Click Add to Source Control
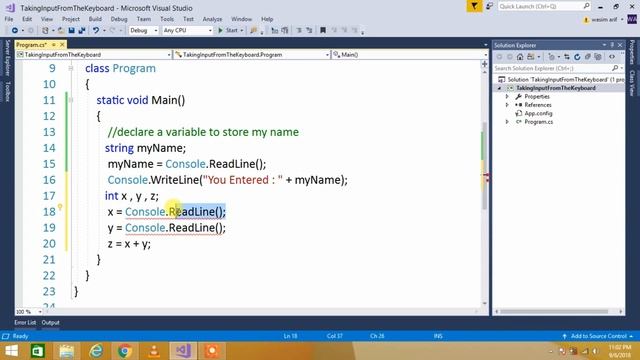 pos(598,336)
